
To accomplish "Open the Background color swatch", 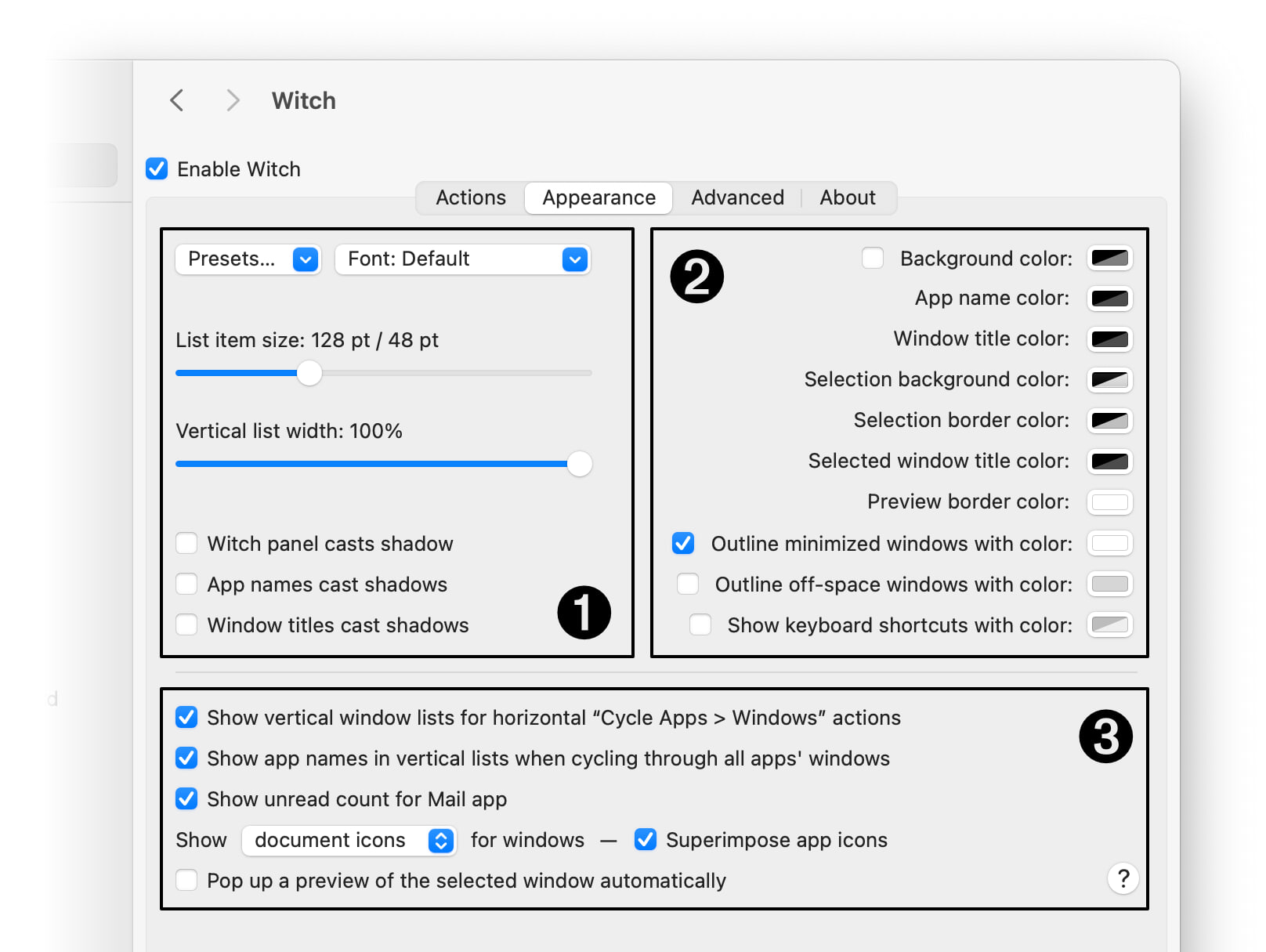I will pos(1110,258).
